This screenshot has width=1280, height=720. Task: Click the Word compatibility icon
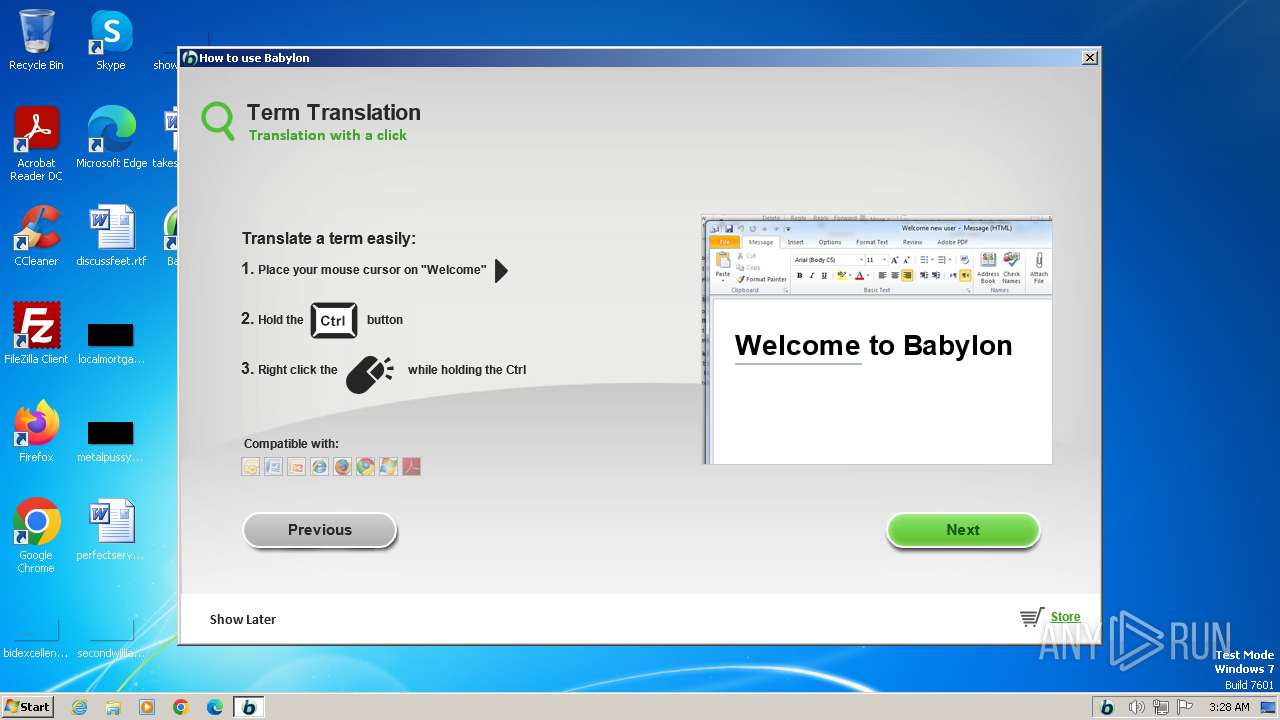(x=274, y=466)
